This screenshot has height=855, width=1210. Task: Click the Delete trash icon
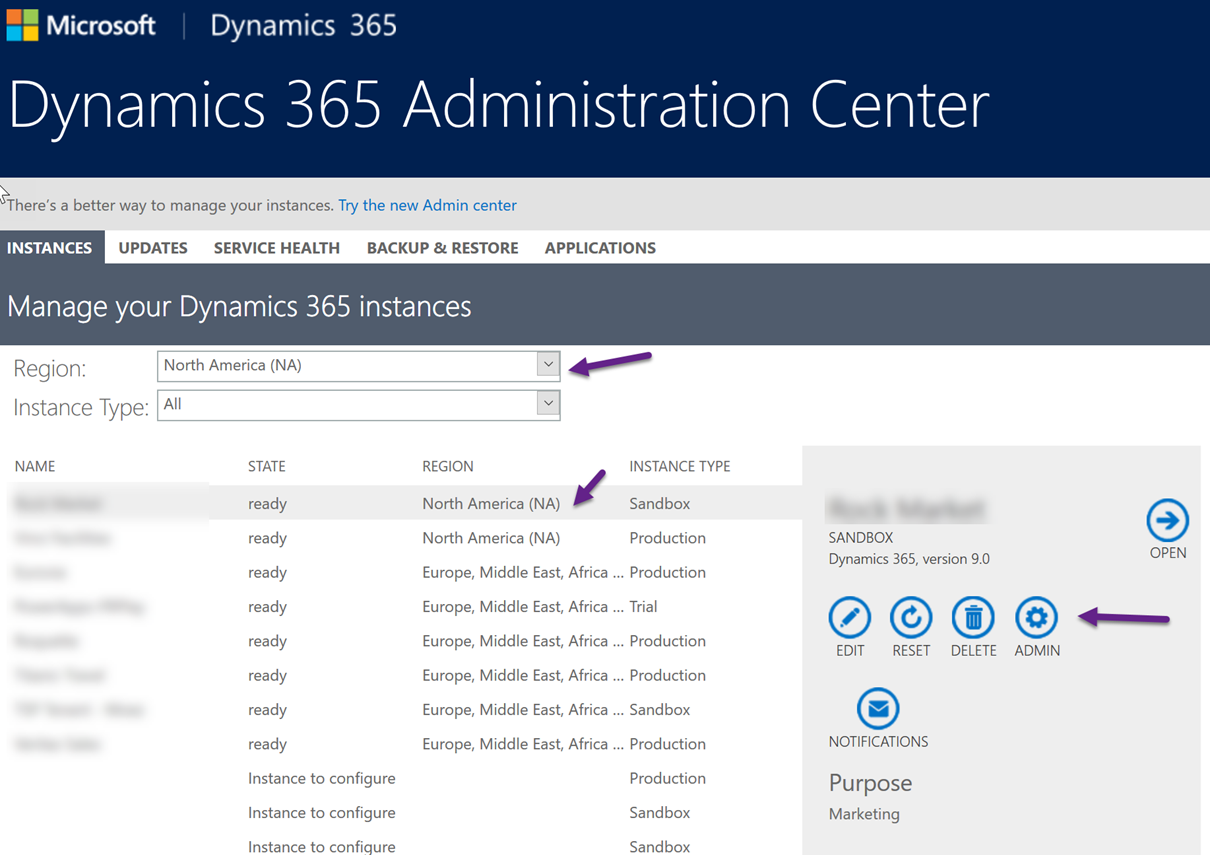(x=973, y=617)
